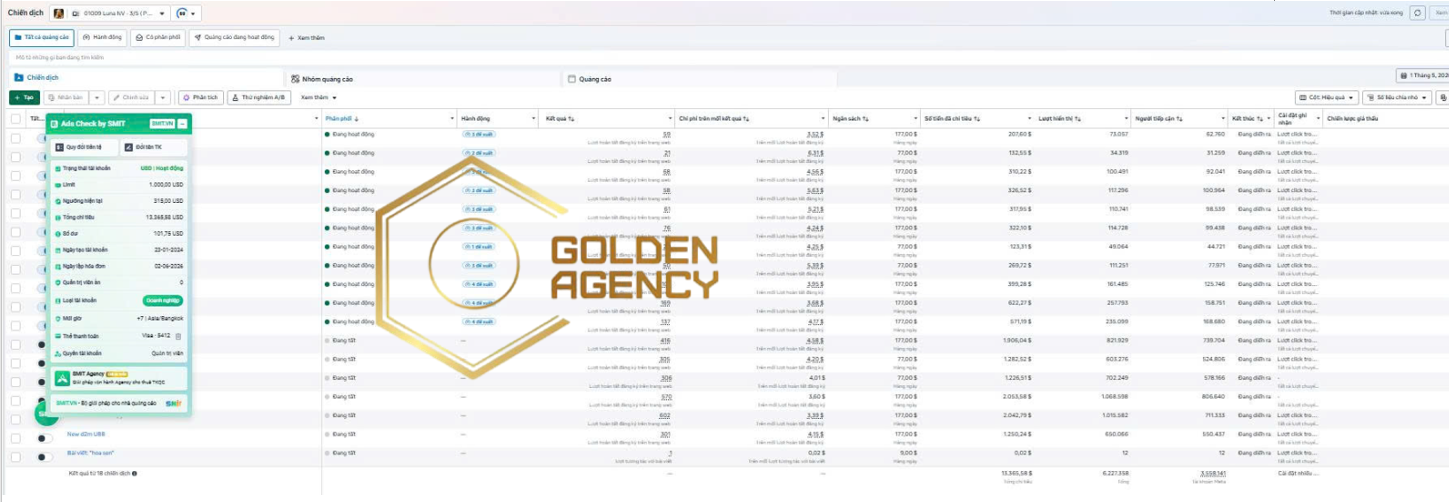Sort by the Người tiếp cận column header
Image resolution: width=1449 pixels, height=502 pixels.
tap(1161, 118)
